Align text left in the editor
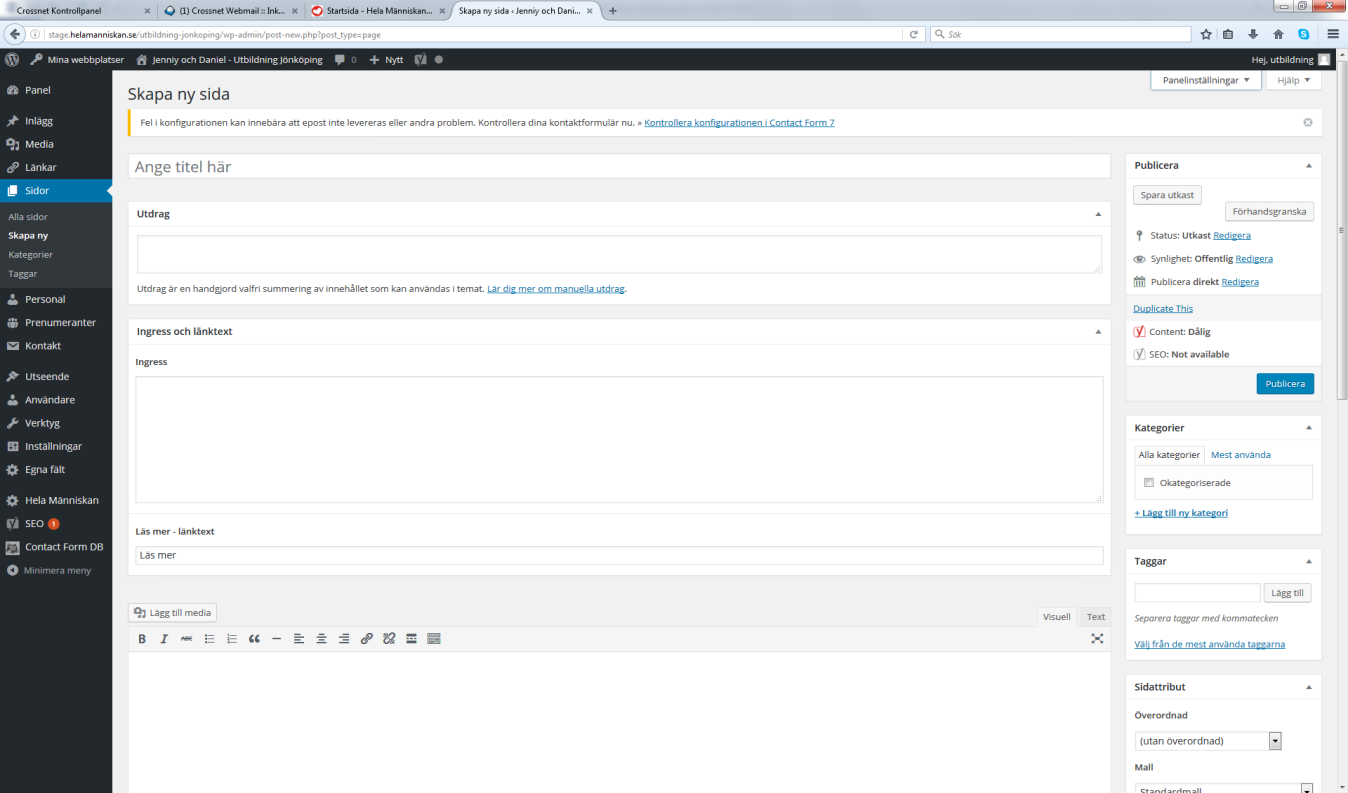This screenshot has height=793, width=1348. [x=299, y=638]
